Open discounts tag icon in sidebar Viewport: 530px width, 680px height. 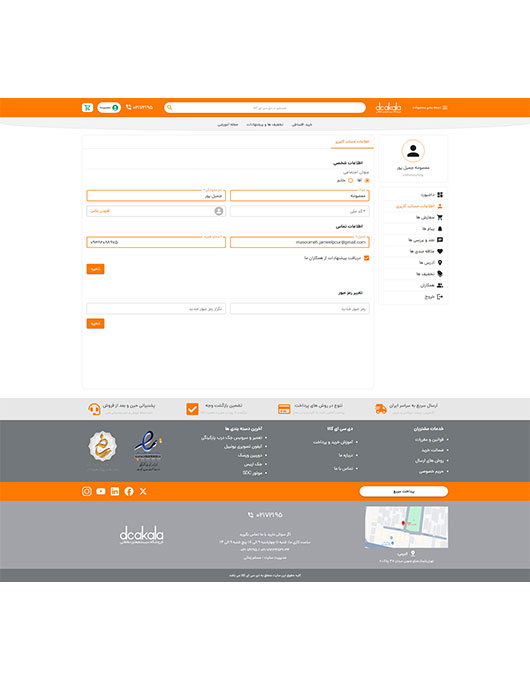click(x=440, y=274)
